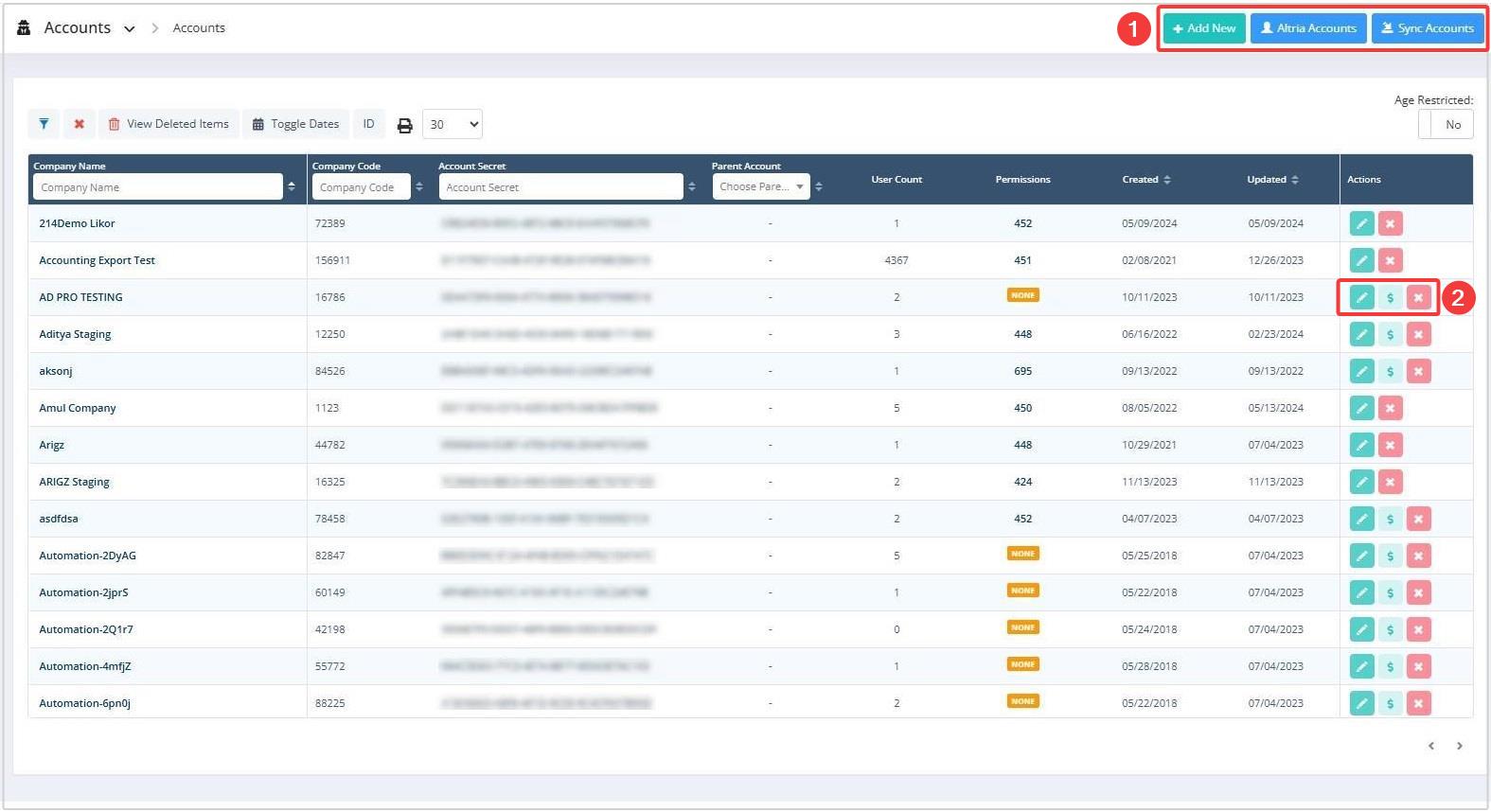Image resolution: width=1491 pixels, height=812 pixels.
Task: Click View Deleted Items
Action: coord(169,124)
